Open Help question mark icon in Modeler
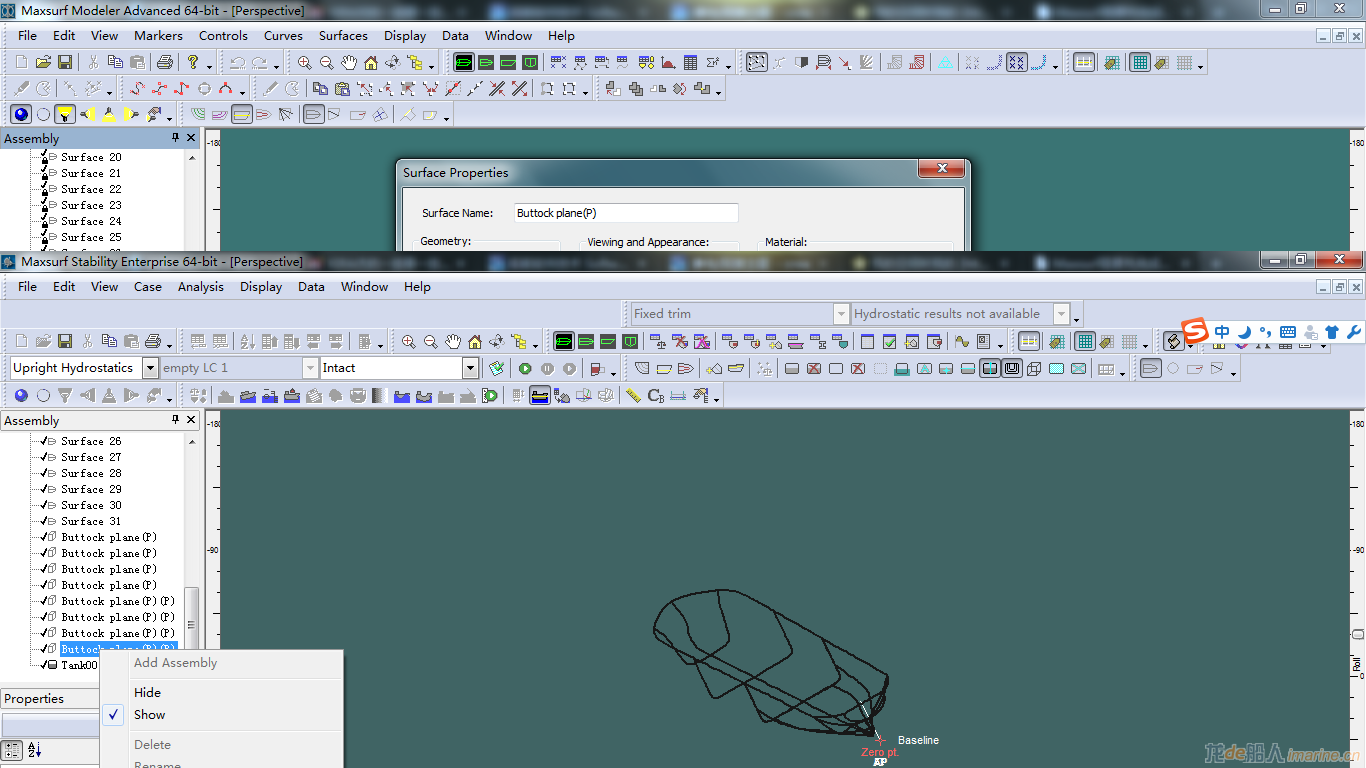This screenshot has width=1366, height=768. [x=193, y=62]
